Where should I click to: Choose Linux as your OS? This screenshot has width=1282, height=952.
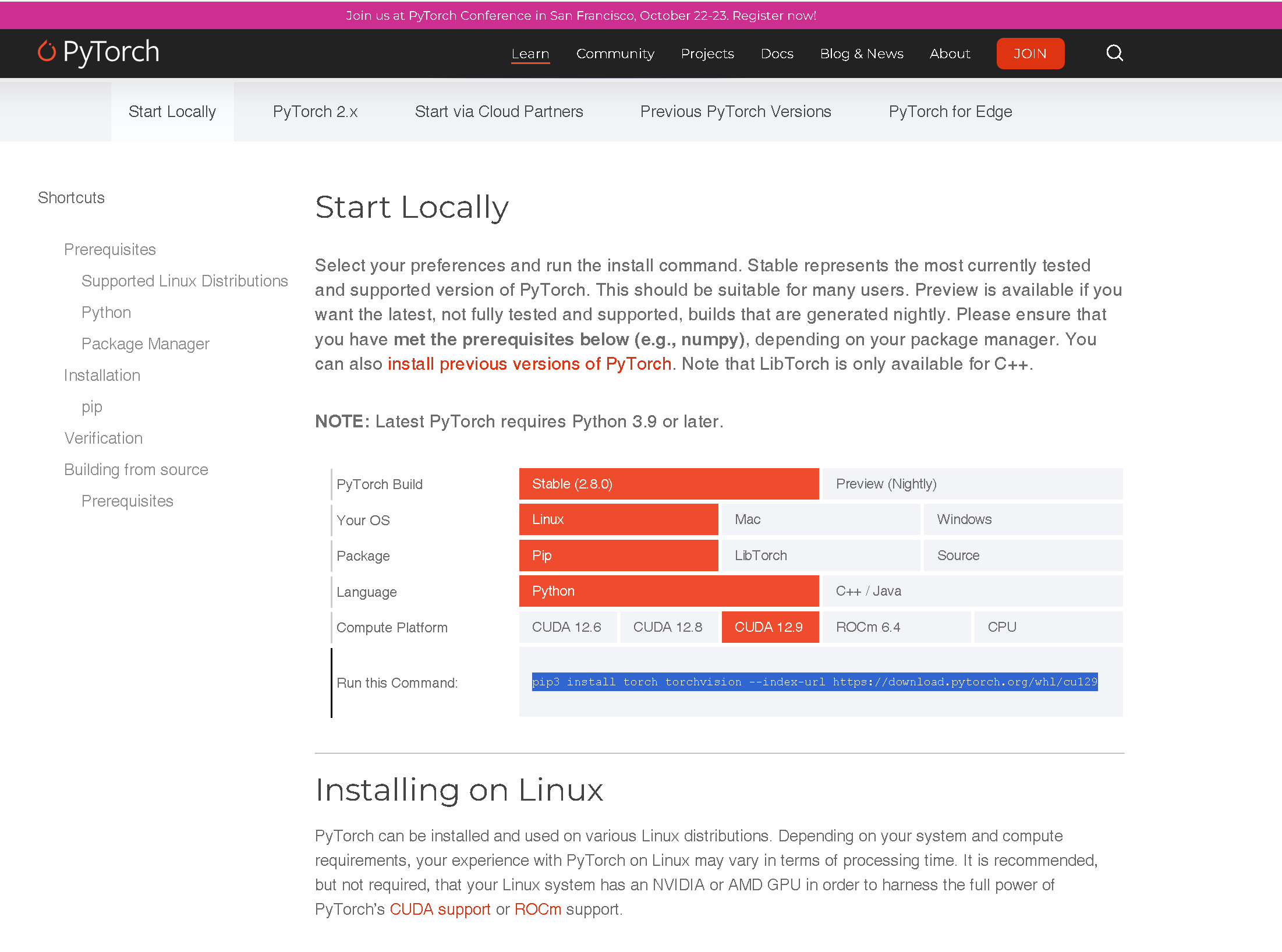click(x=618, y=519)
